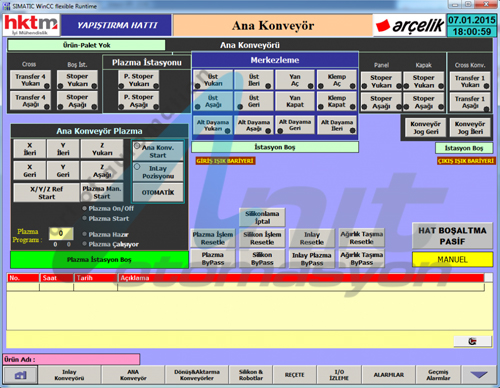Toggle the MANUEL mode yellow button
Image resolution: width=500 pixels, height=388 pixels.
tap(452, 259)
